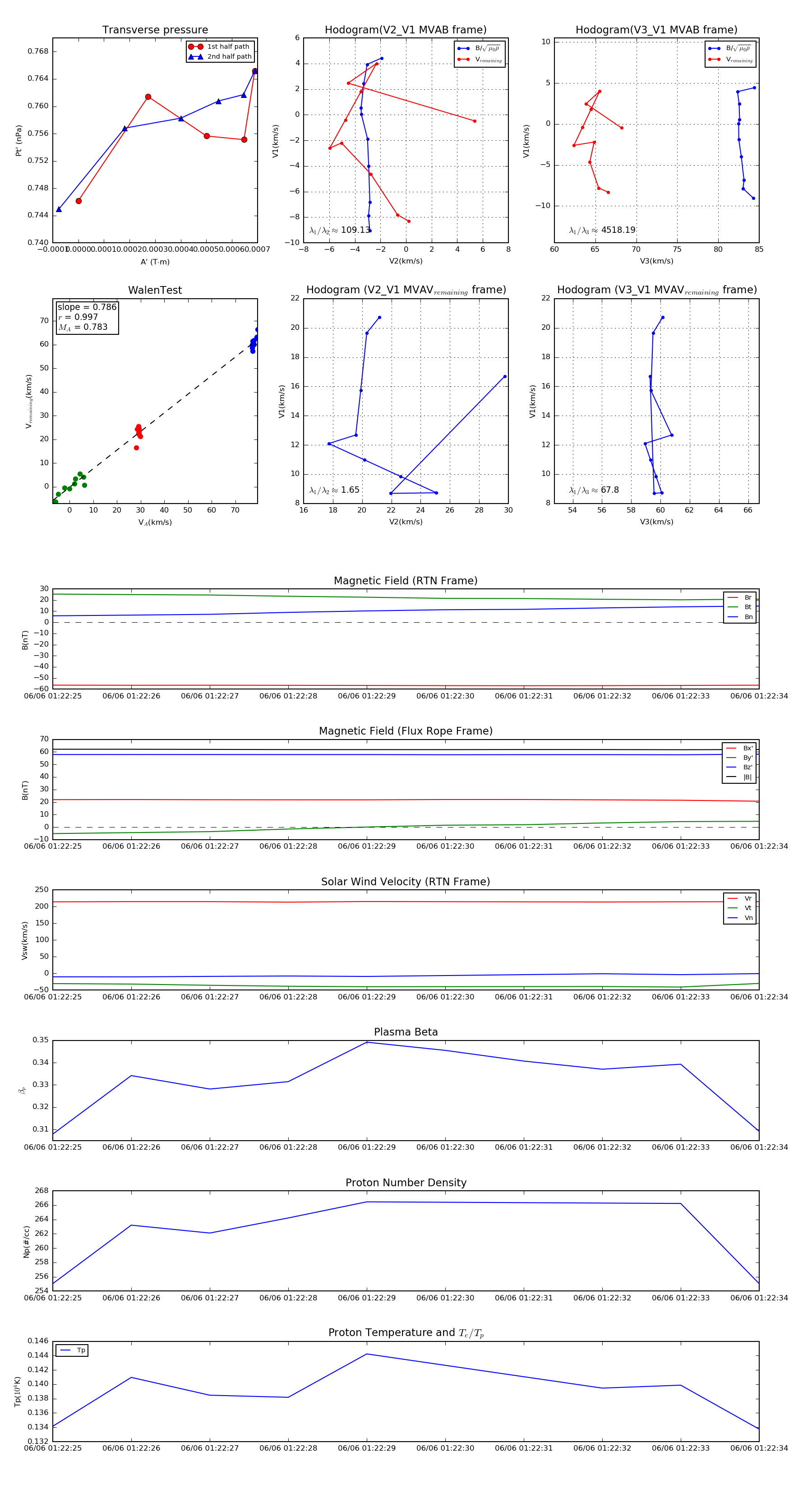Click the 'Tp' legend entry

tap(72, 1350)
